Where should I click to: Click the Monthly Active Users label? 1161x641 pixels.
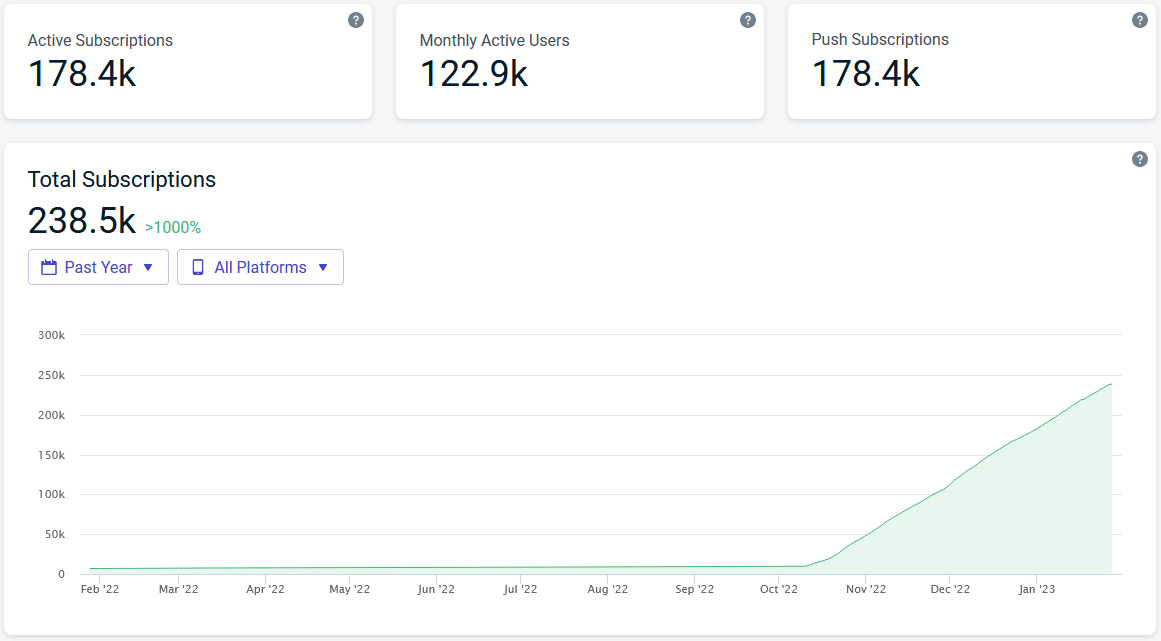pyautogui.click(x=495, y=41)
